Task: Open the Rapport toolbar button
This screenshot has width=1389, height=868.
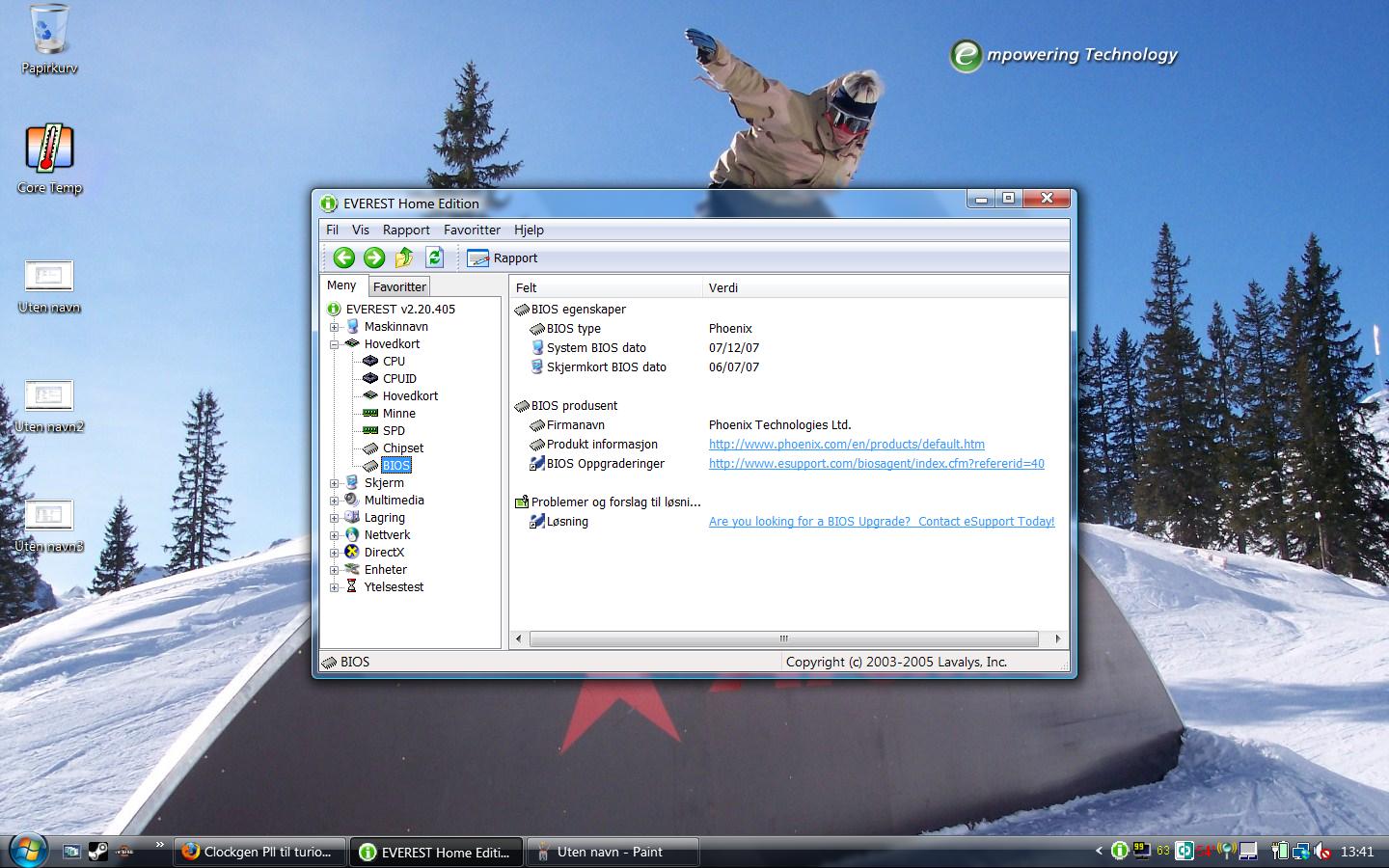Action: pos(503,258)
